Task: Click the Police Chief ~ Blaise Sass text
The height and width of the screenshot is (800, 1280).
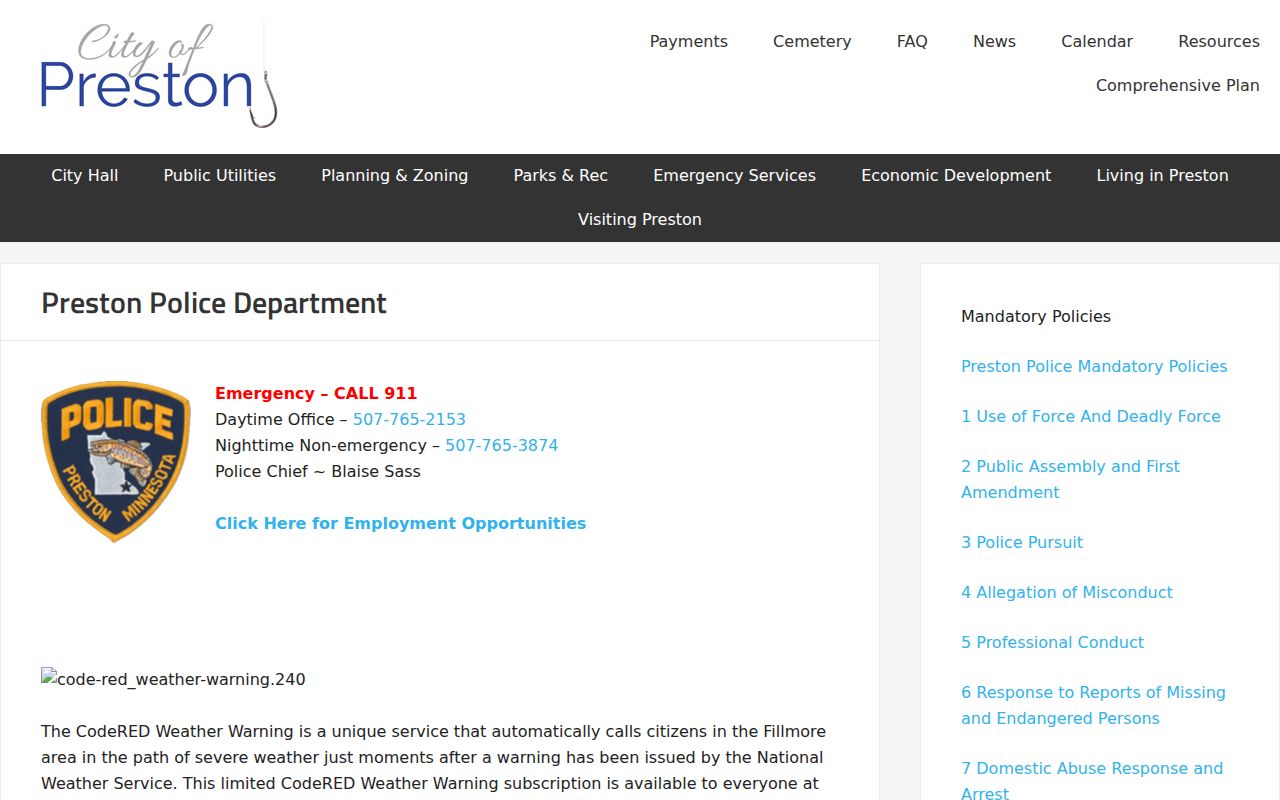Action: click(x=318, y=471)
